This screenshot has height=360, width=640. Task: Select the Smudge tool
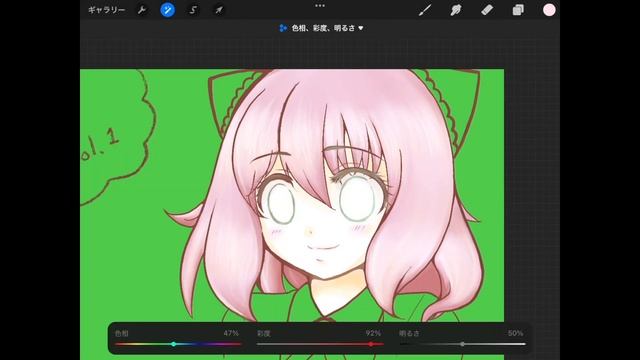click(x=456, y=10)
